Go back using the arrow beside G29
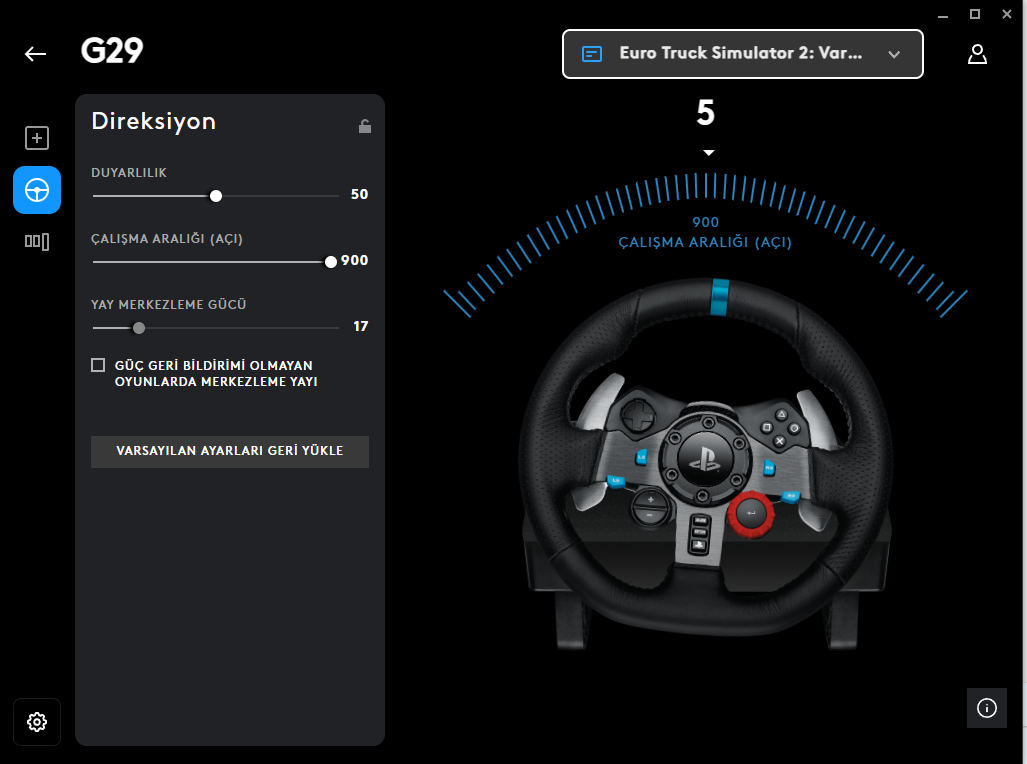This screenshot has width=1027, height=764. [x=35, y=54]
